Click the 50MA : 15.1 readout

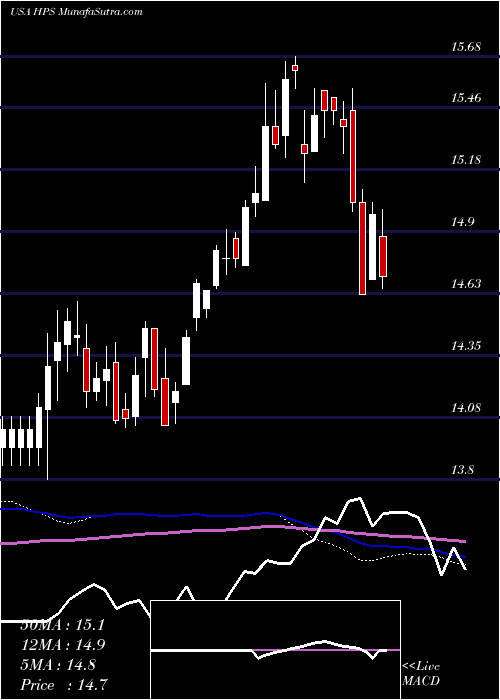(63, 625)
